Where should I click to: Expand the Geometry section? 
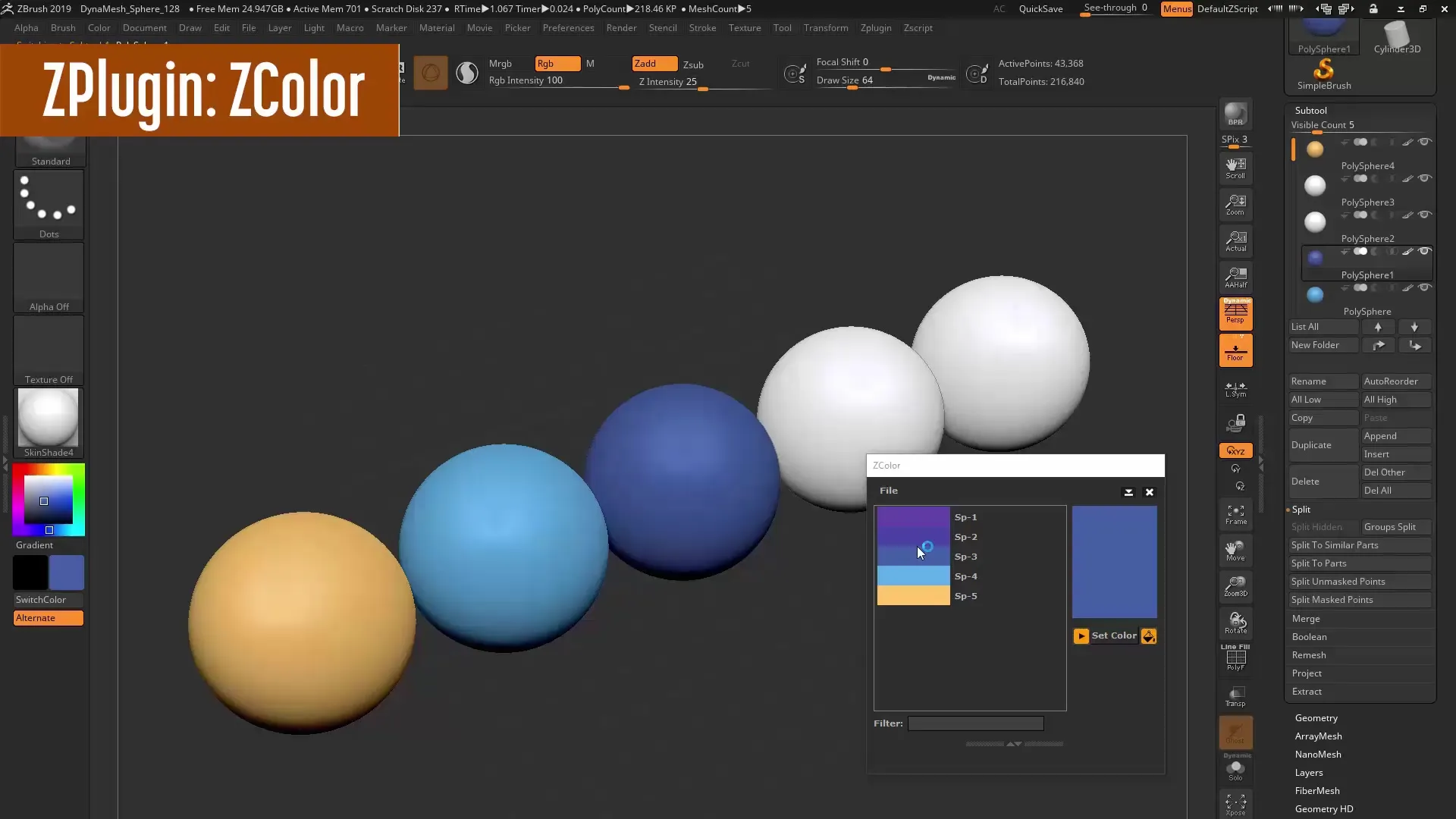[1316, 718]
